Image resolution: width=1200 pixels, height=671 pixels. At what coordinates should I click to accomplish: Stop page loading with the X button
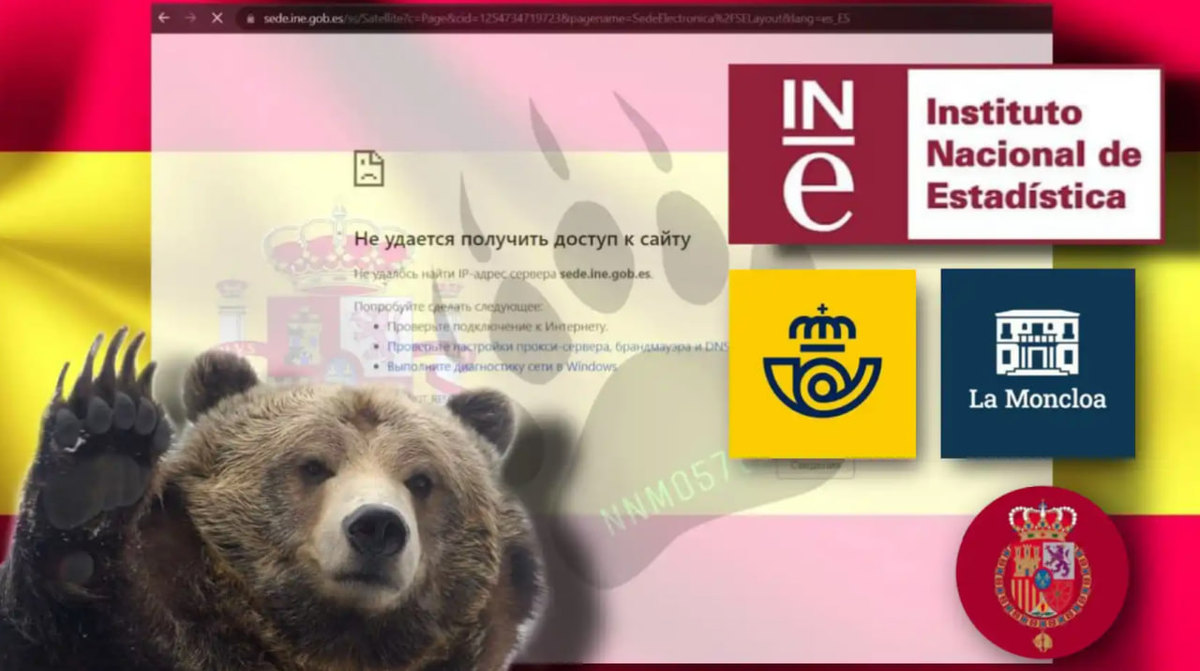[x=217, y=18]
